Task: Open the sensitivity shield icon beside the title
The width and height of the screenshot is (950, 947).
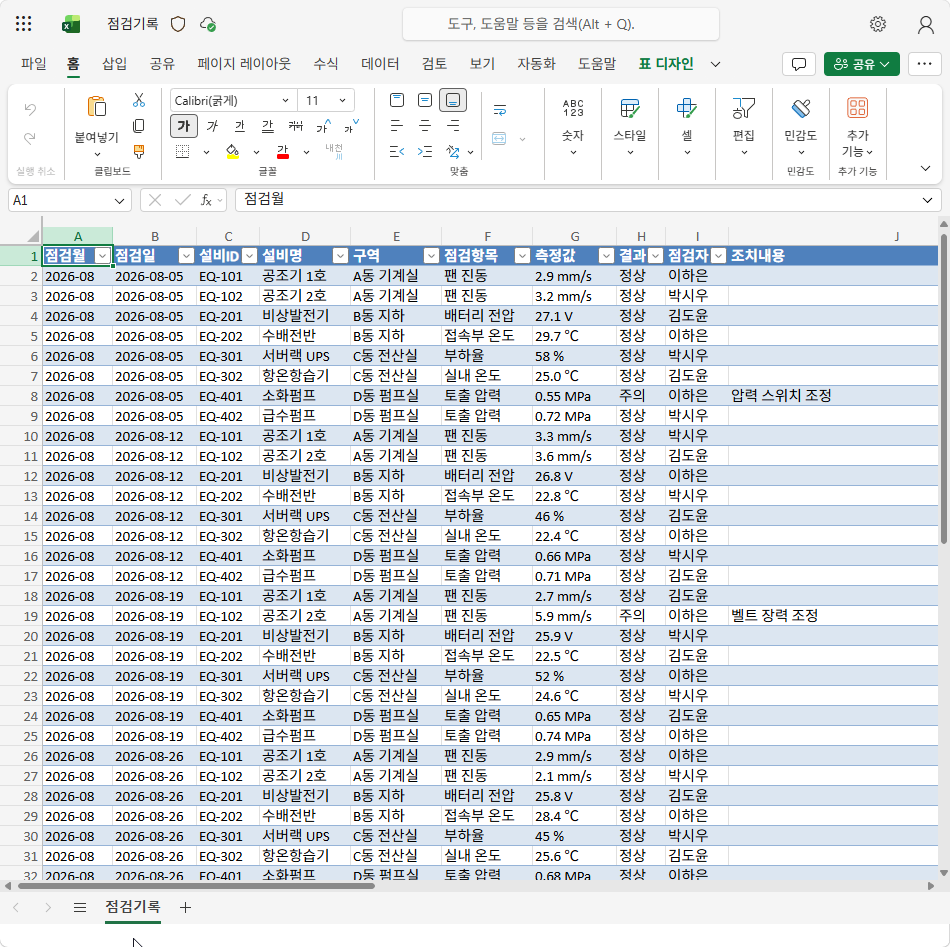Action: click(178, 24)
